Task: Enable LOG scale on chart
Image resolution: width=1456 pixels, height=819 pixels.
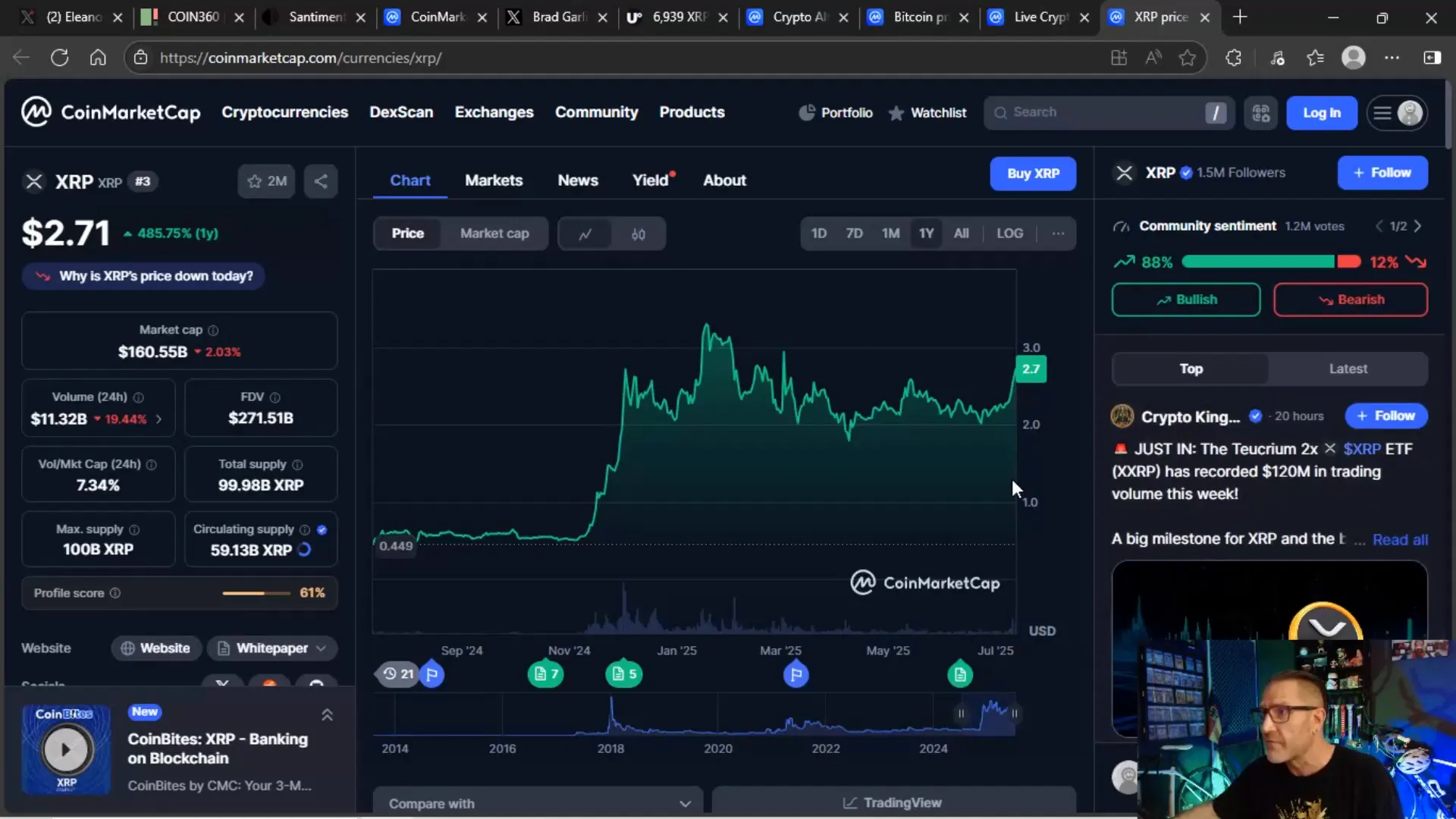Action: pos(1009,234)
